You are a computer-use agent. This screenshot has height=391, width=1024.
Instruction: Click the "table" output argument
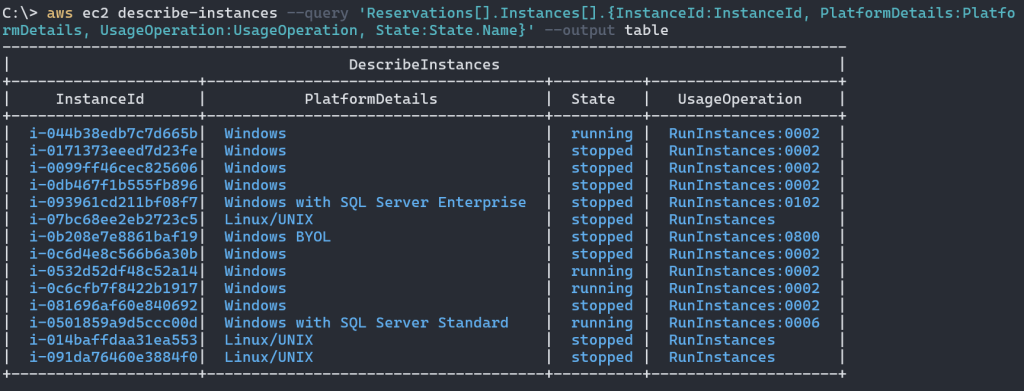click(647, 30)
